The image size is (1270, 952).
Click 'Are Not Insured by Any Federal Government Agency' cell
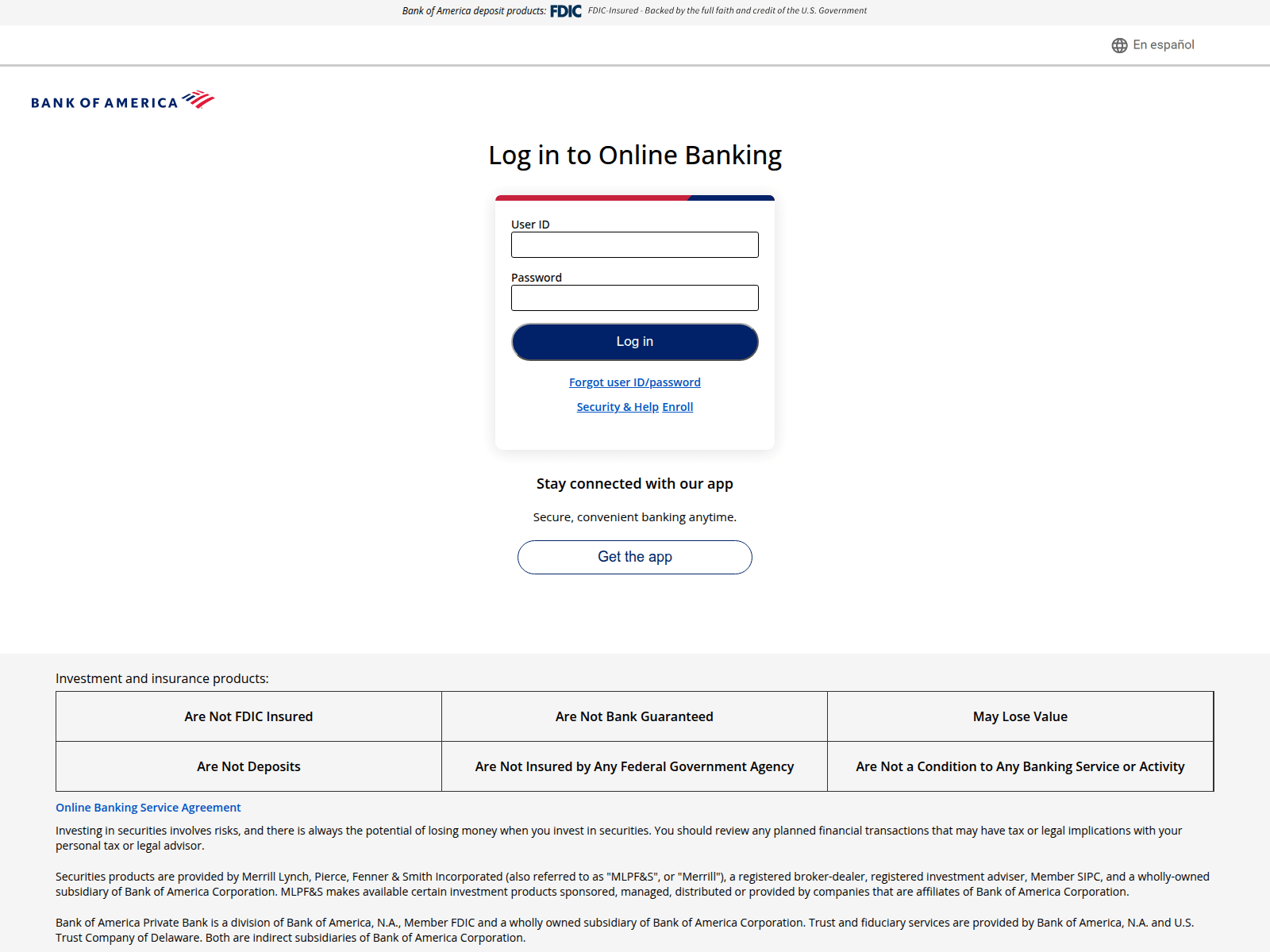tap(634, 766)
